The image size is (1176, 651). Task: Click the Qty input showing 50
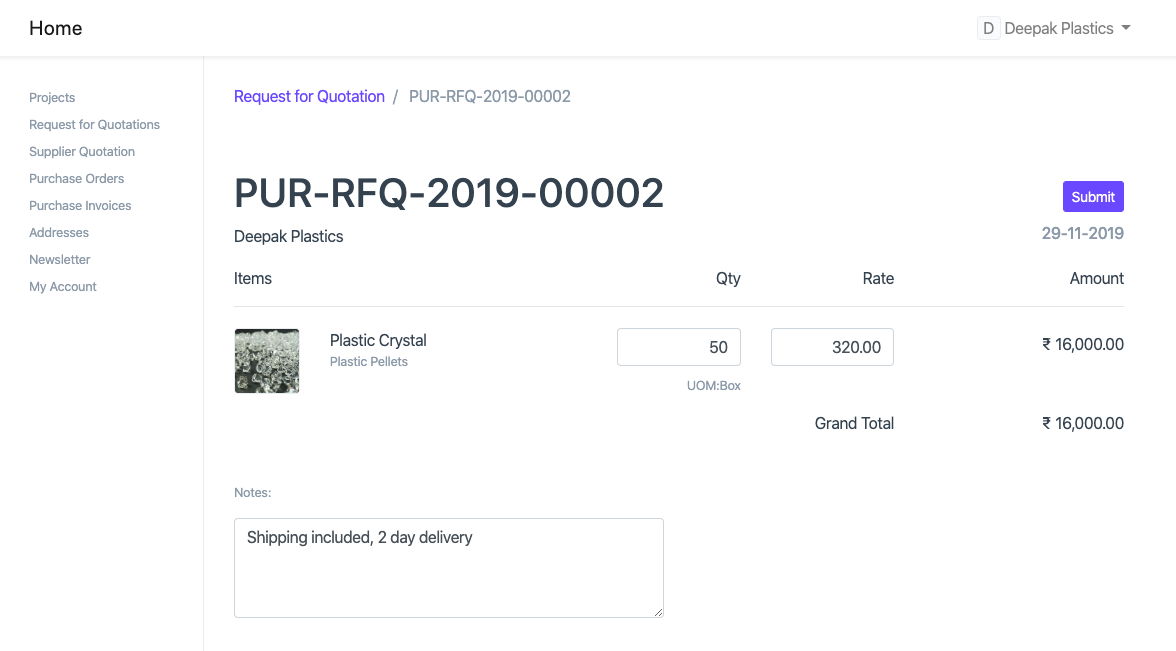pos(679,347)
